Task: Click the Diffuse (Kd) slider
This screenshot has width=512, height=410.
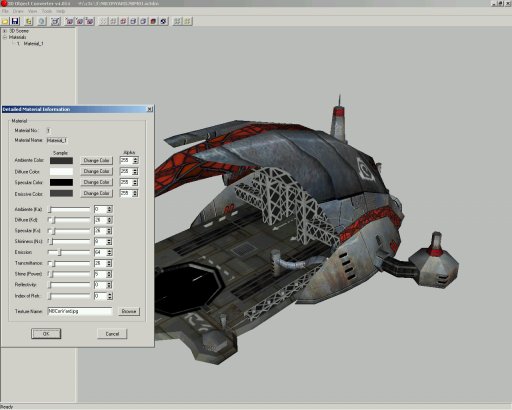Action: click(x=69, y=220)
